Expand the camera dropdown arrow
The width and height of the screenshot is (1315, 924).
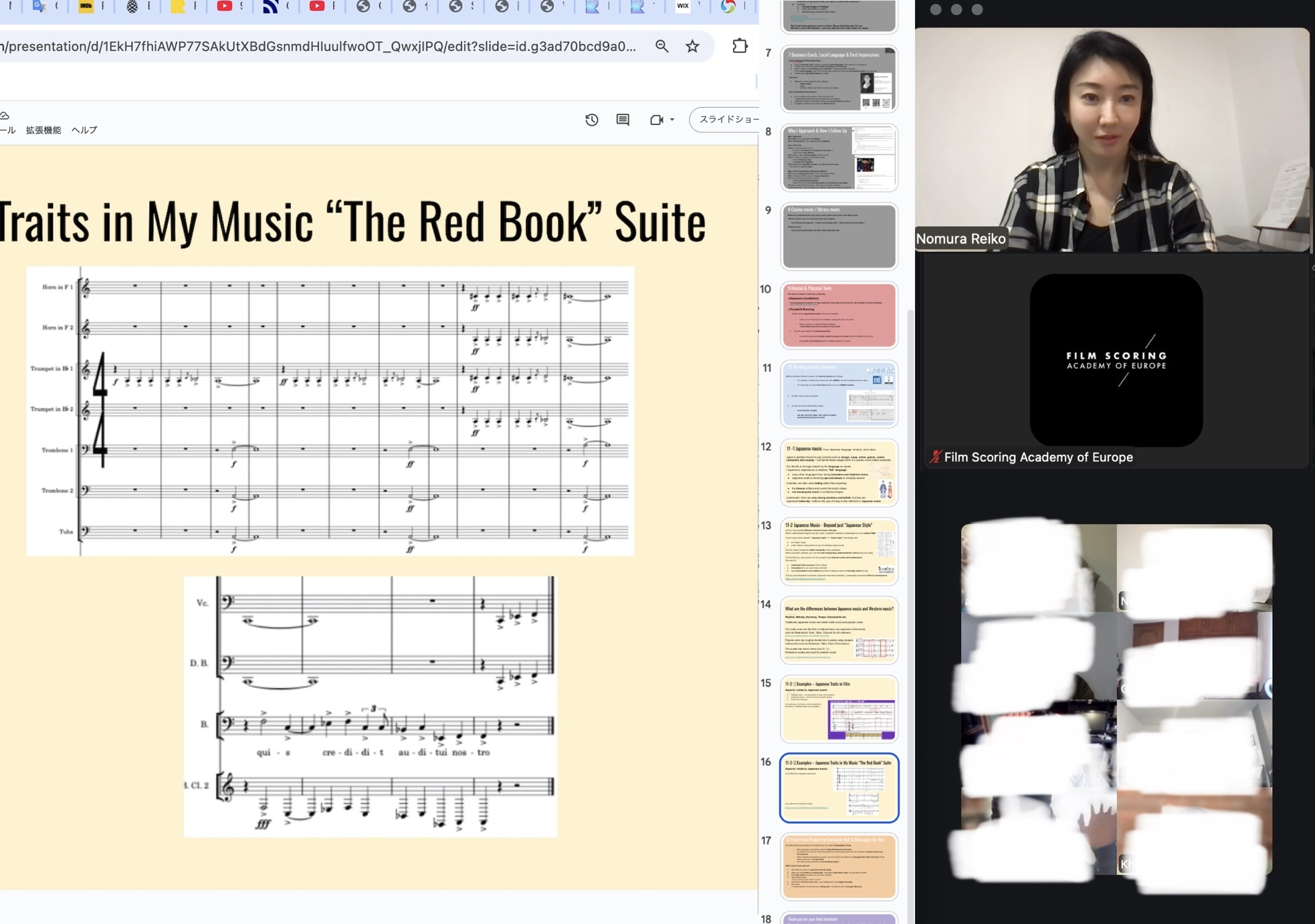click(x=672, y=120)
